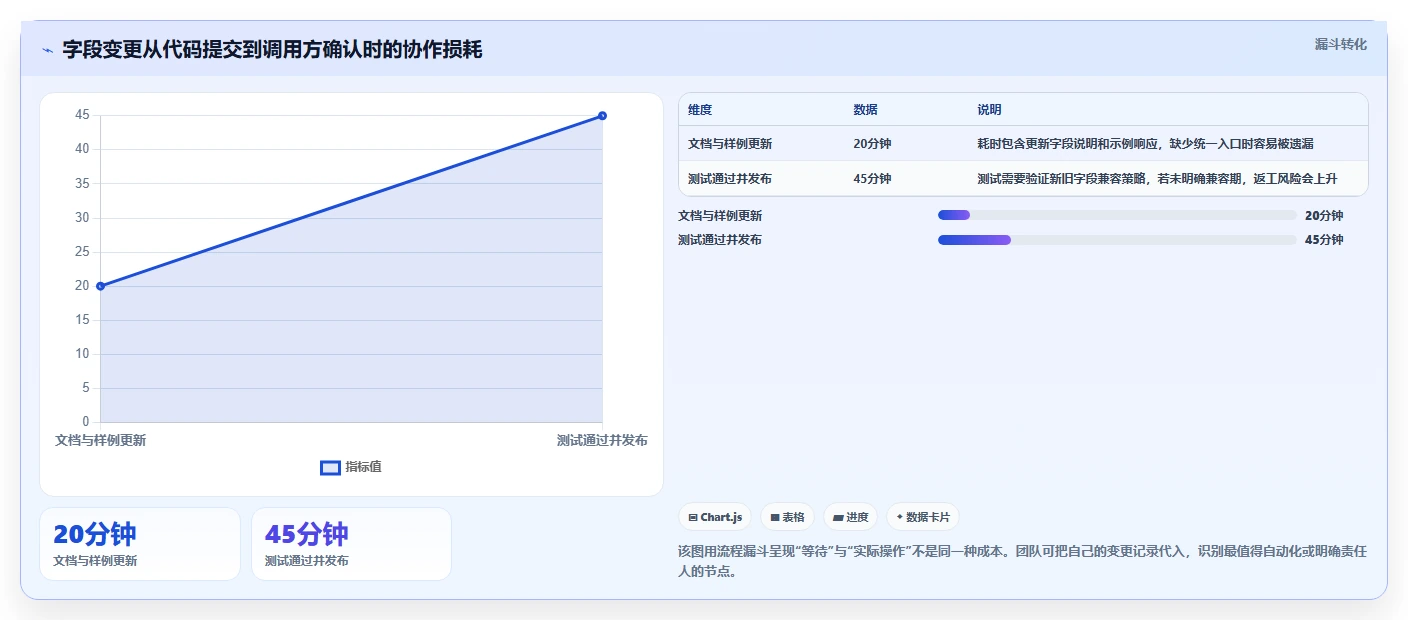Click the 测试通过并发布 progress bar
Image resolution: width=1408 pixels, height=620 pixels.
pos(1116,240)
